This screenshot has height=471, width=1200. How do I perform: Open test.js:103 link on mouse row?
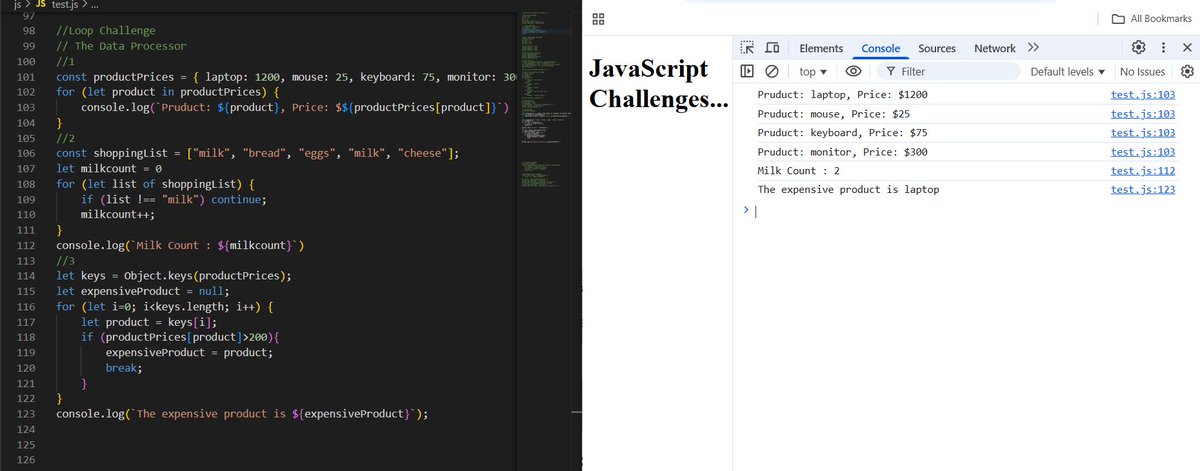click(x=1143, y=114)
